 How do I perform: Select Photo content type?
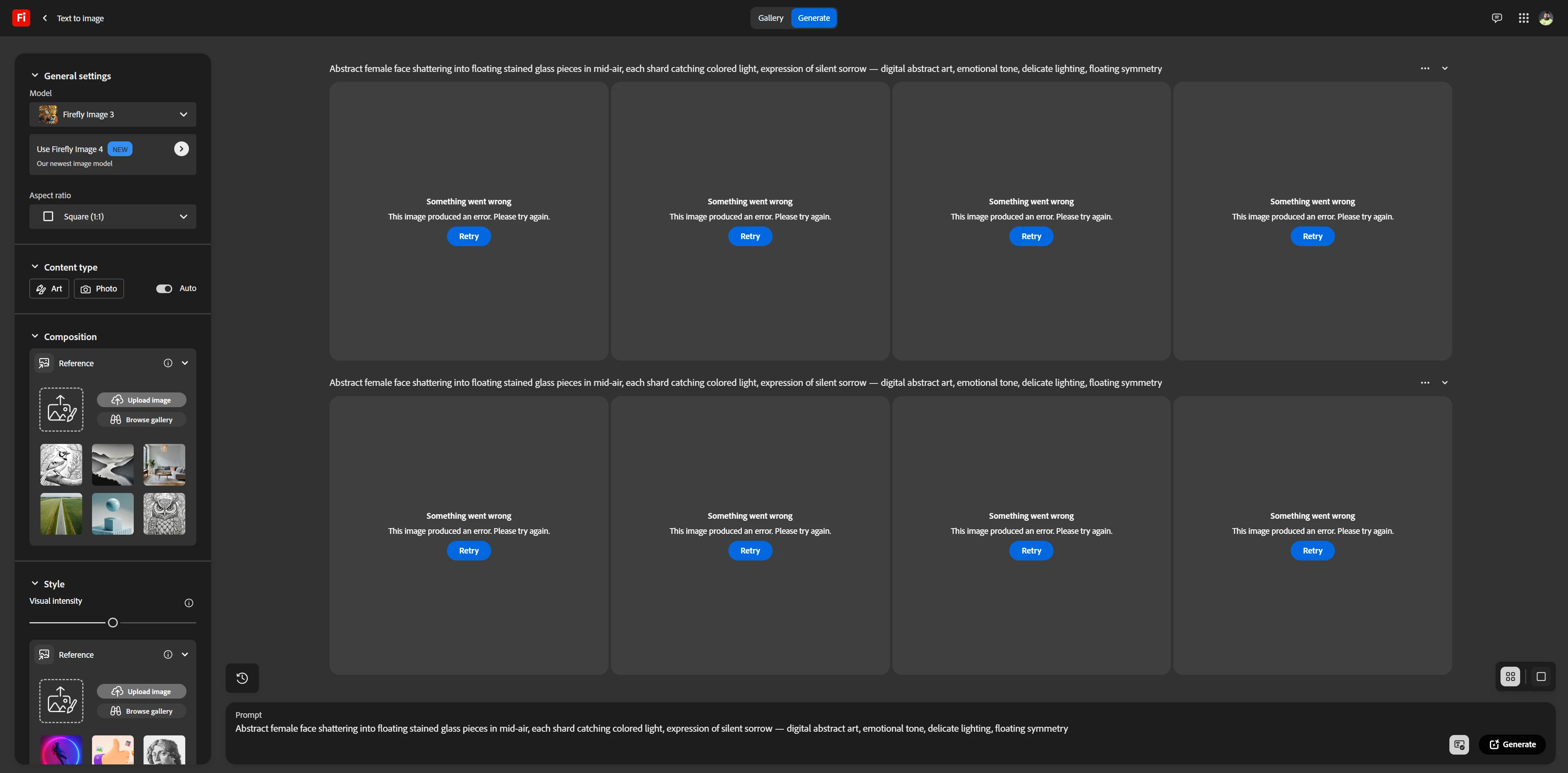[x=99, y=288]
